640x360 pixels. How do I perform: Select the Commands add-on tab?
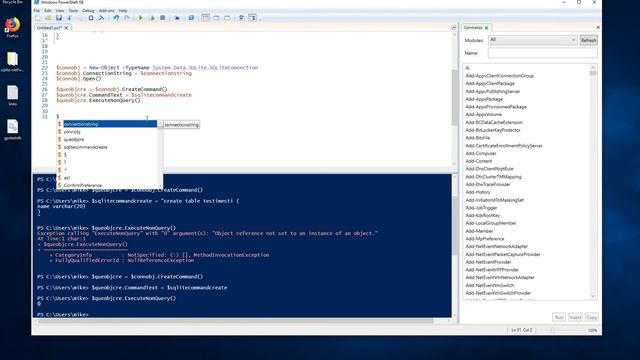pos(473,28)
